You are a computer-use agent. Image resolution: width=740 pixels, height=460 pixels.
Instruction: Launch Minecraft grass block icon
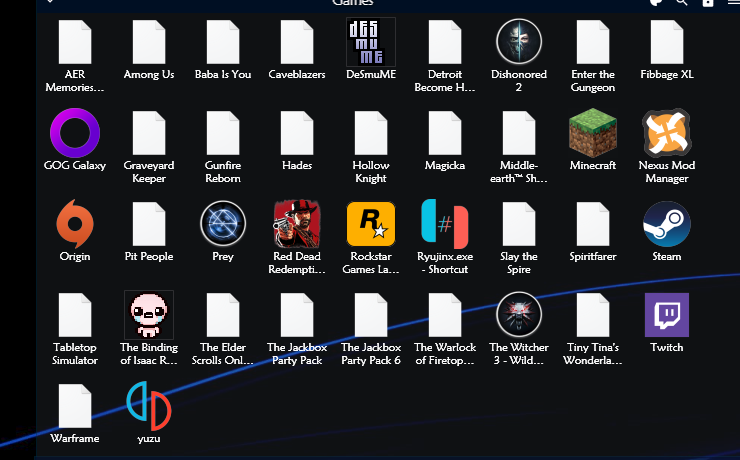point(593,133)
